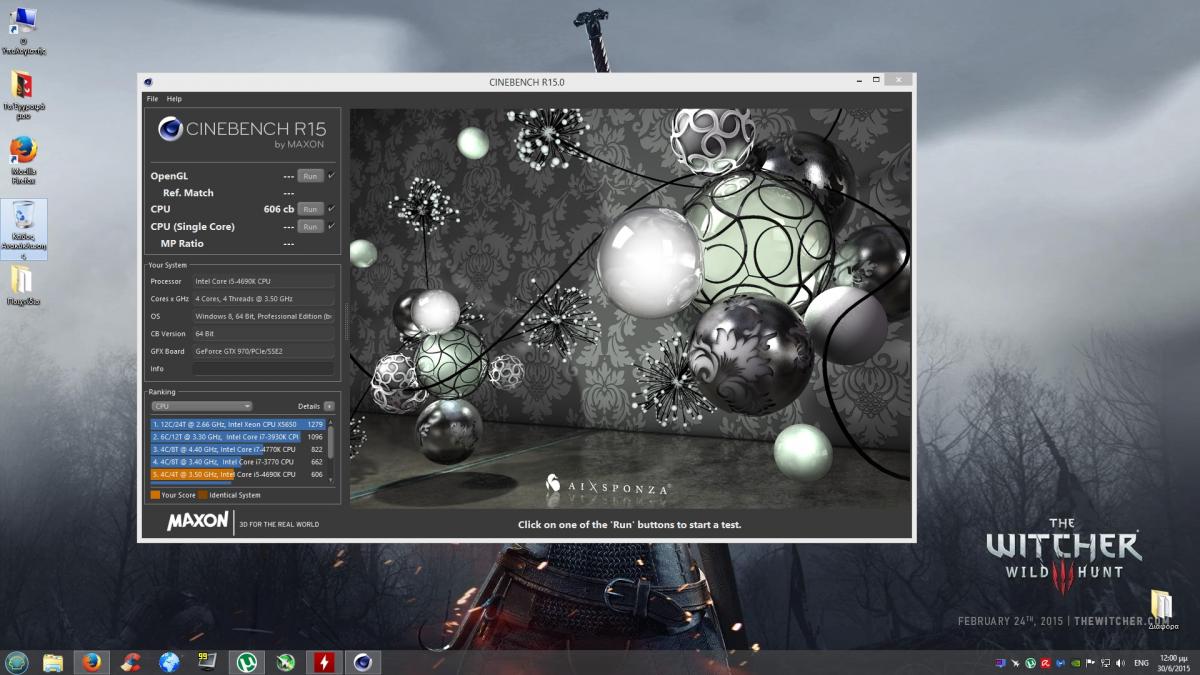Click the Cinebench title bar app icon
The image size is (1200, 675).
pos(149,82)
